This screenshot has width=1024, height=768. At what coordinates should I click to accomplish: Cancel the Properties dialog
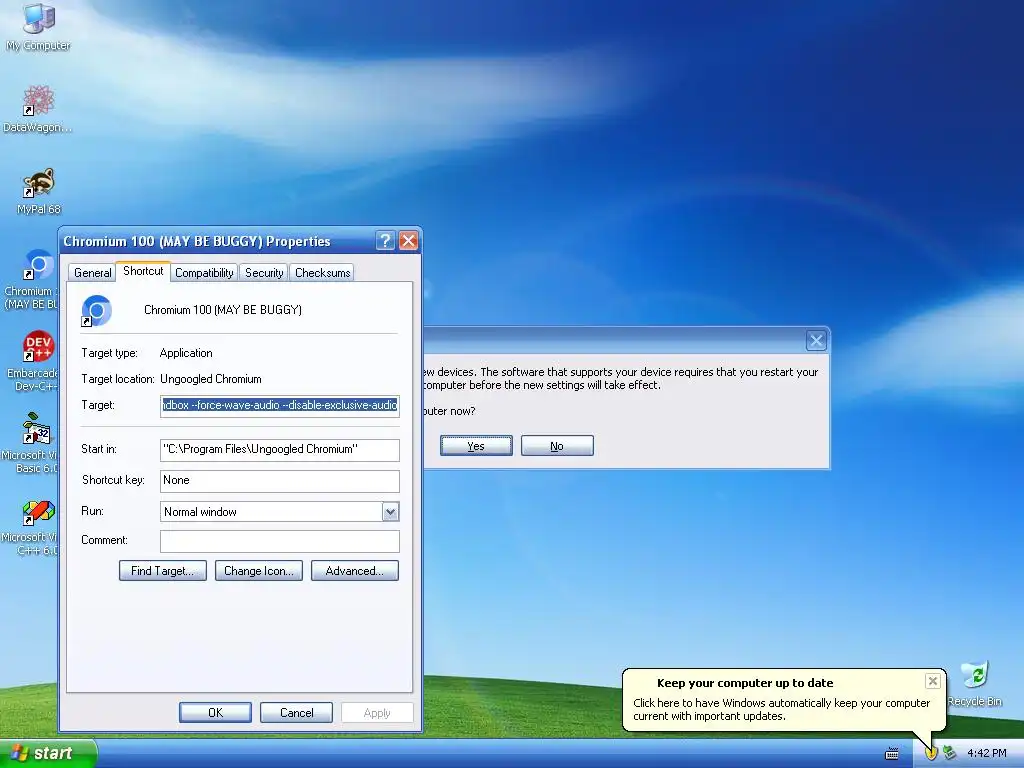pyautogui.click(x=296, y=712)
